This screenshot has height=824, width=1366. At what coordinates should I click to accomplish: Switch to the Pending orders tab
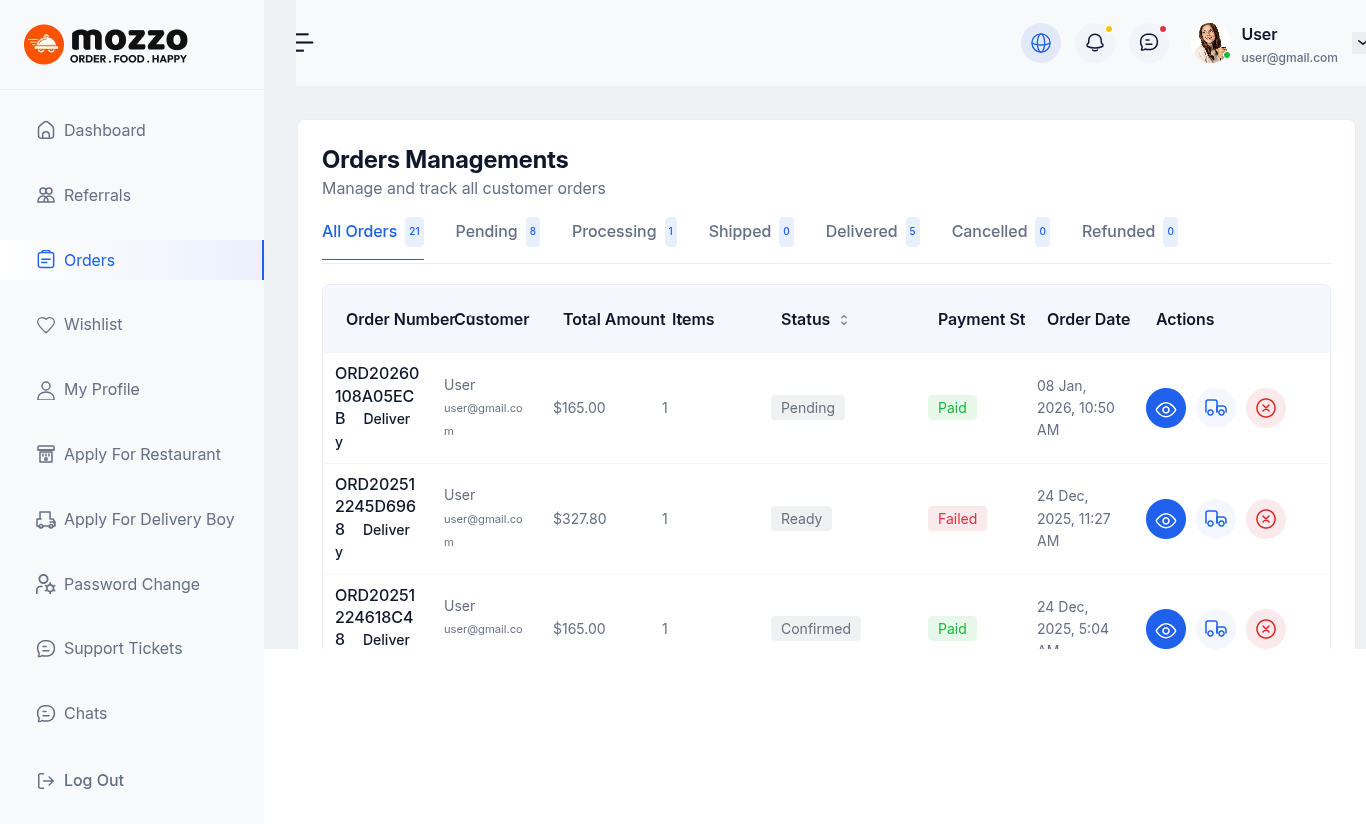pos(486,232)
